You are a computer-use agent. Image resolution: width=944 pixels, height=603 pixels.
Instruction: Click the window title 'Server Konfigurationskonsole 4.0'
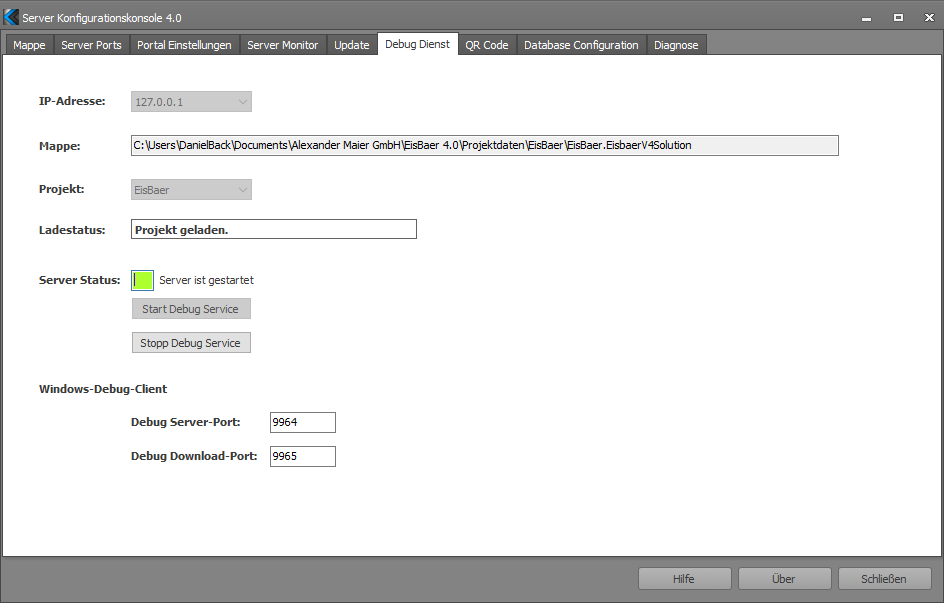click(x=102, y=18)
